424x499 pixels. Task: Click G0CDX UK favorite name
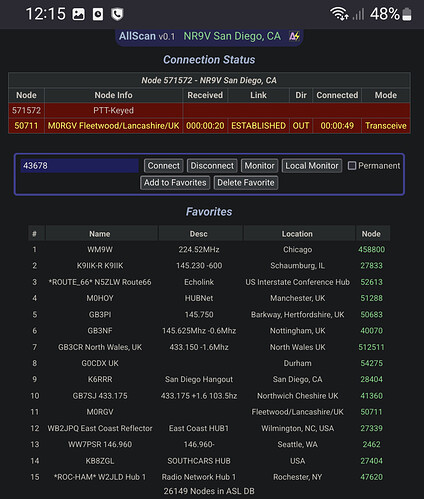tap(100, 363)
